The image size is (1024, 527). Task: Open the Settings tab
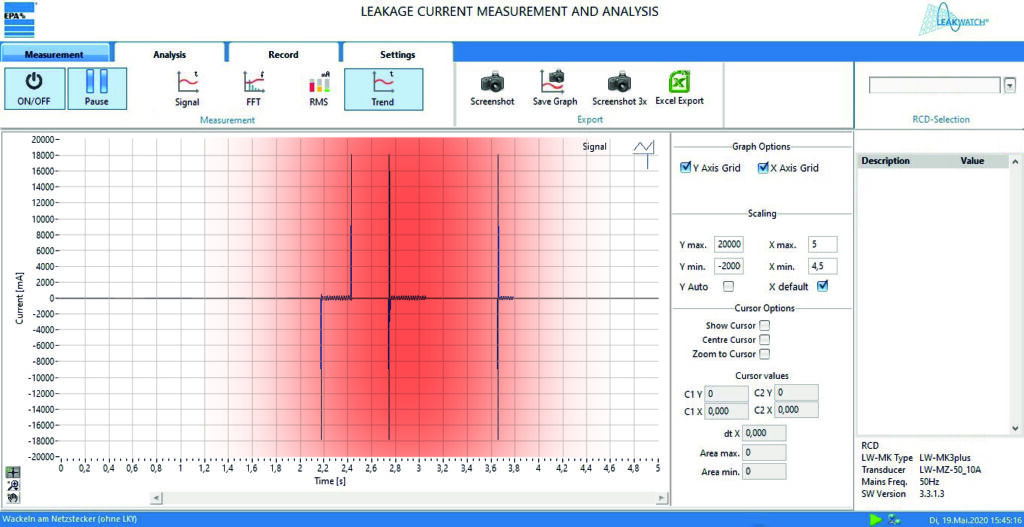[x=397, y=54]
